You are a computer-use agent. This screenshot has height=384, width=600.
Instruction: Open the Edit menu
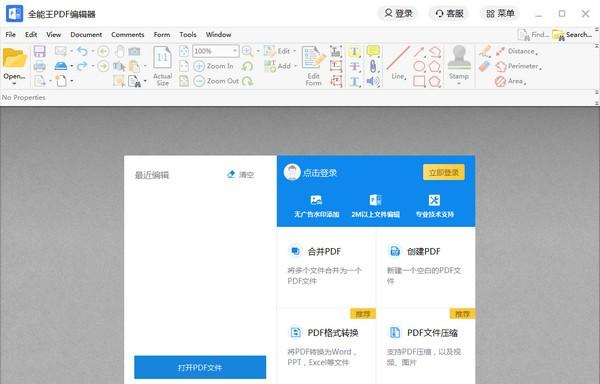31,34
